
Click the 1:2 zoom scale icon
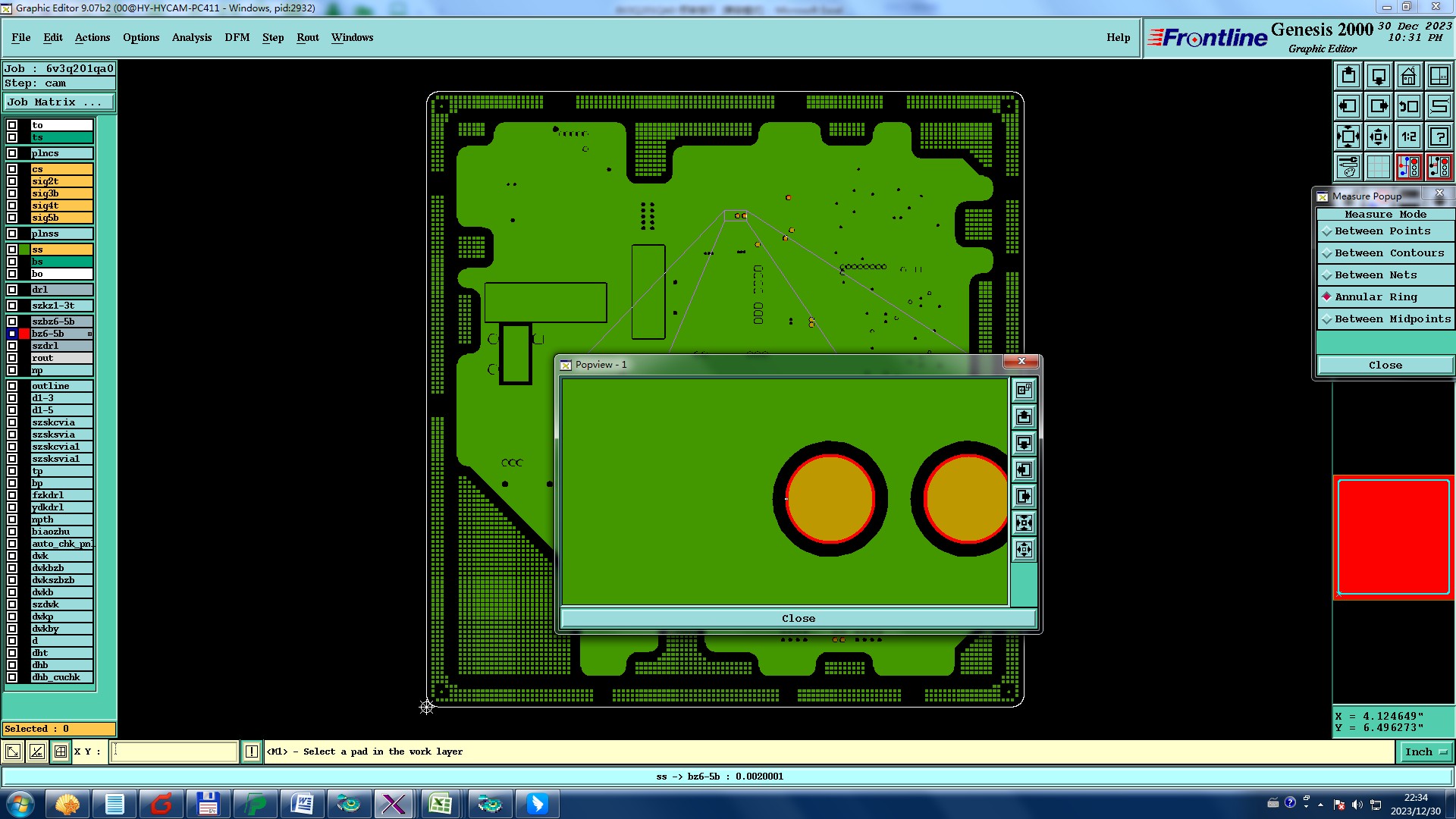click(1408, 136)
